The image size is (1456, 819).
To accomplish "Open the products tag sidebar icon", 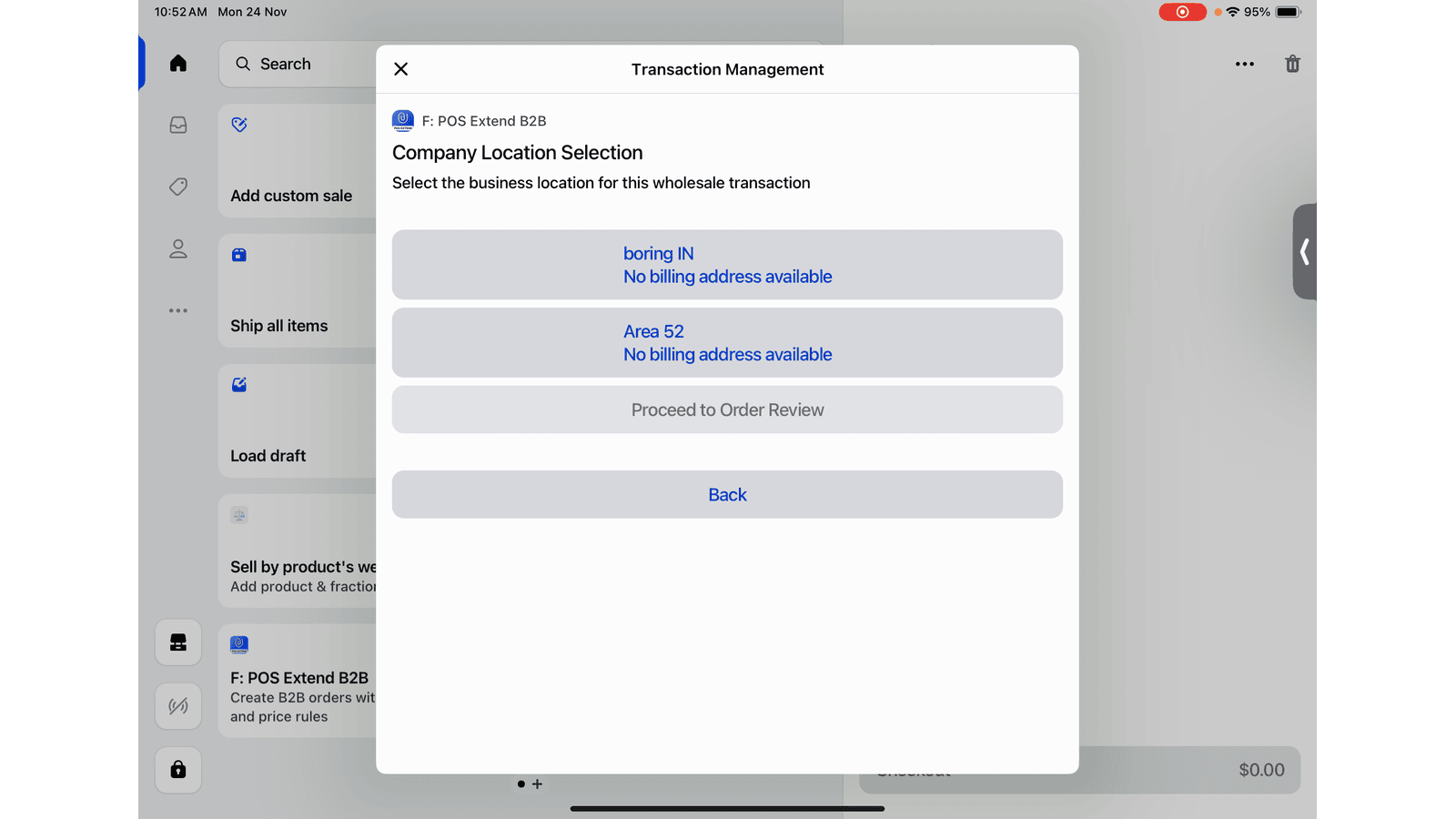I will click(x=178, y=187).
